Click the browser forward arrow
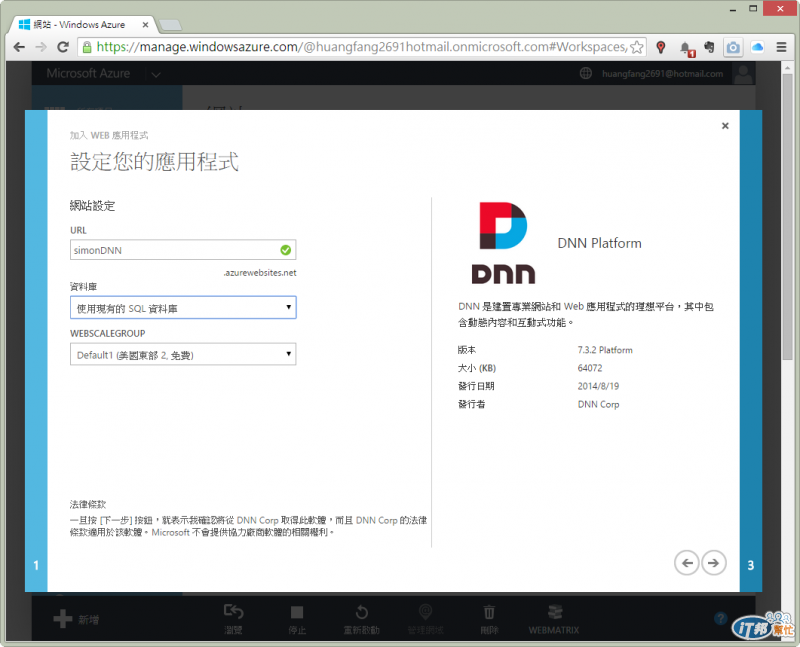The width and height of the screenshot is (800, 647). click(41, 47)
